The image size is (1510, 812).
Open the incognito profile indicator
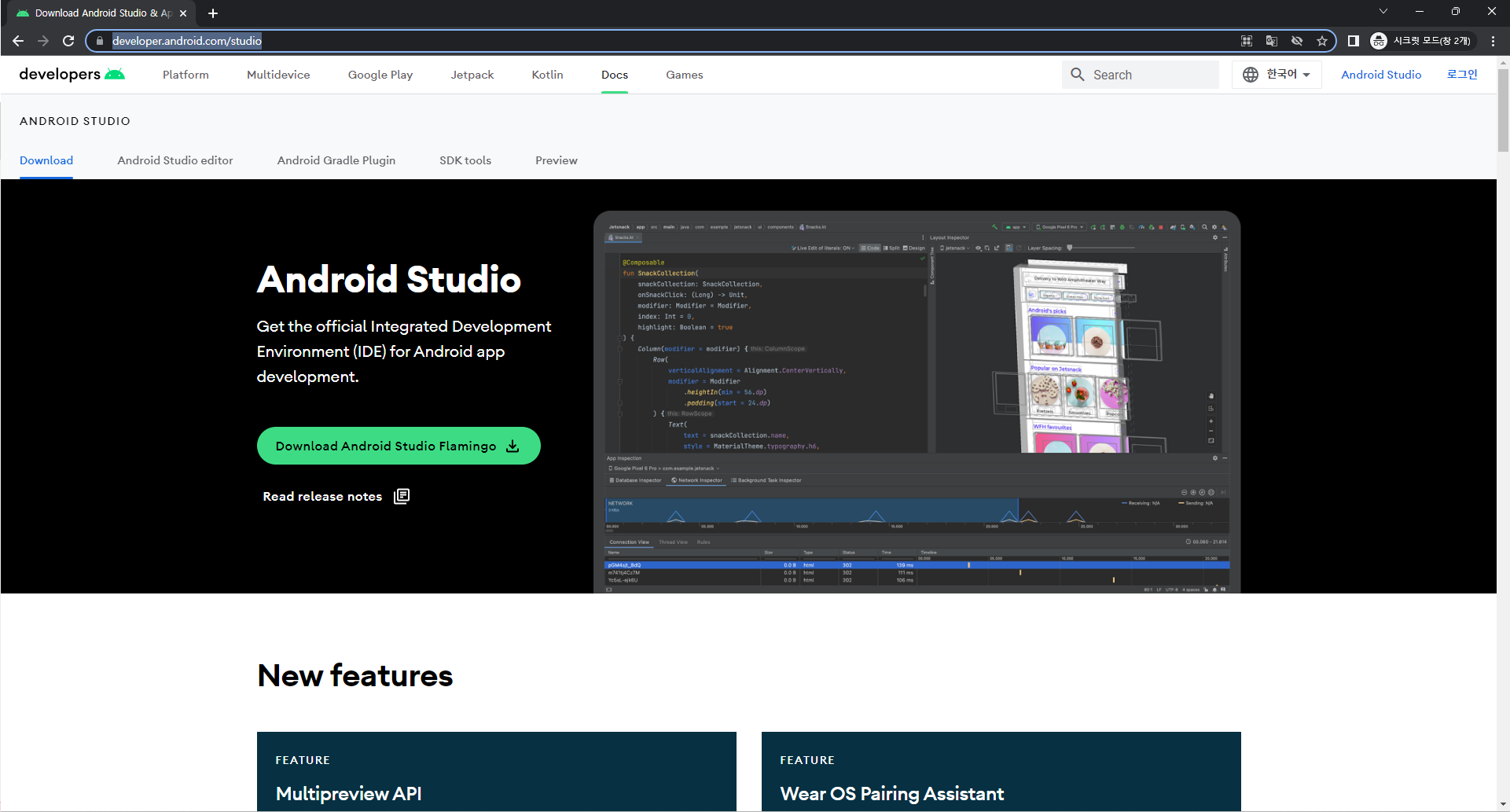(x=1421, y=41)
